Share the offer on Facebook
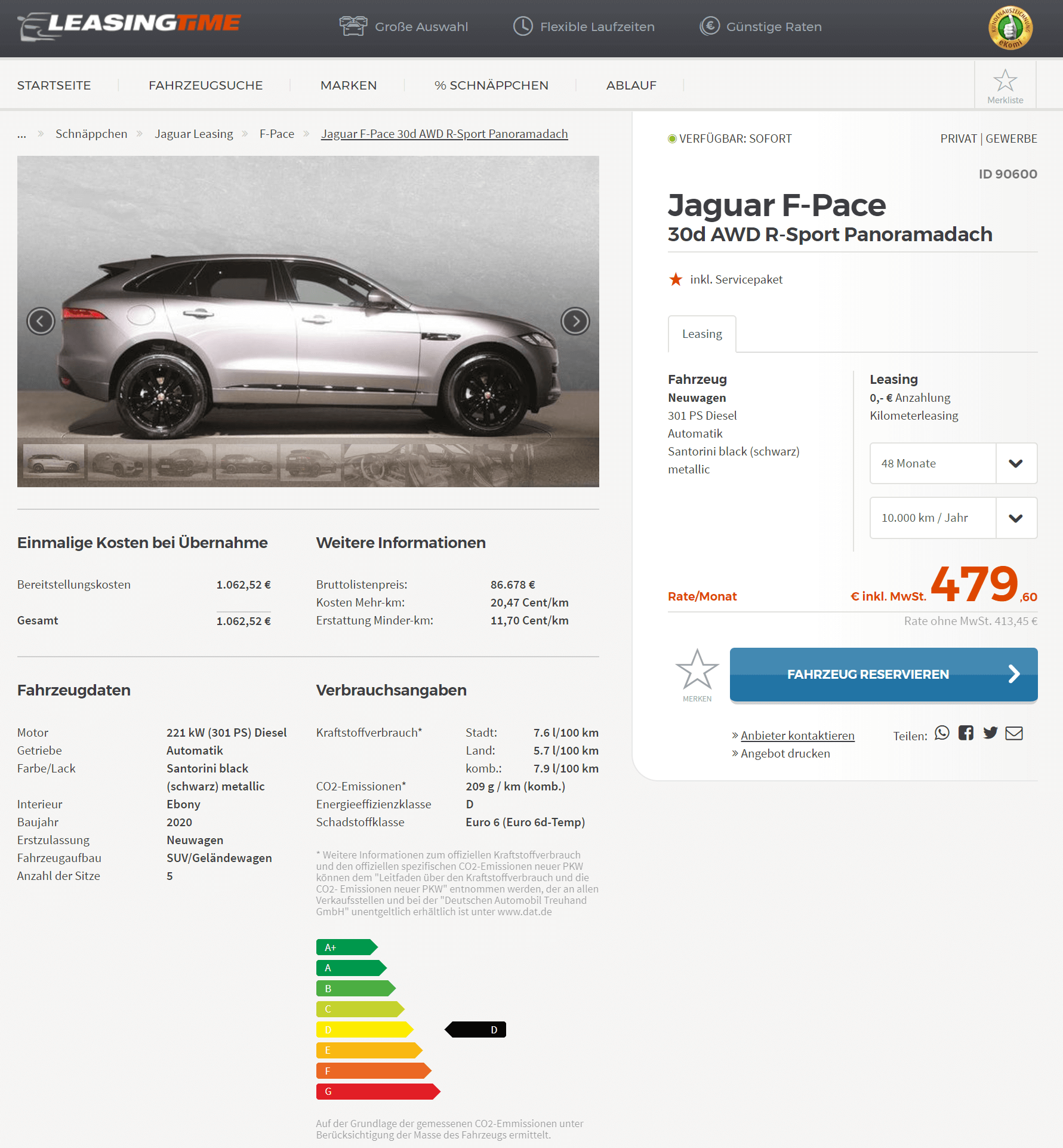Image resolution: width=1063 pixels, height=1148 pixels. pos(966,732)
